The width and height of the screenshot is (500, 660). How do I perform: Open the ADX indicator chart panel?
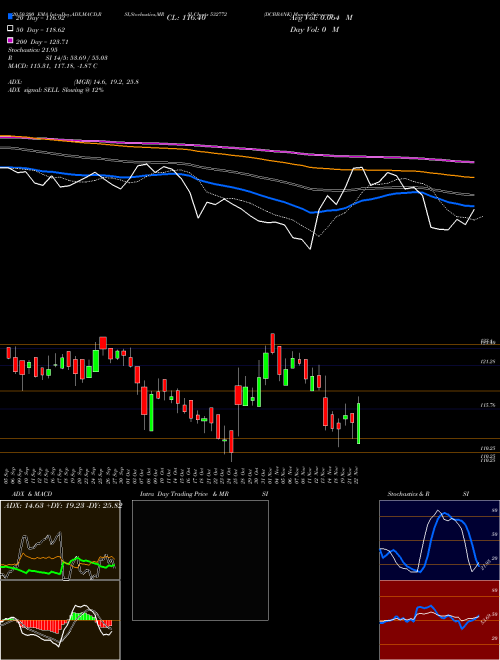(x=60, y=540)
